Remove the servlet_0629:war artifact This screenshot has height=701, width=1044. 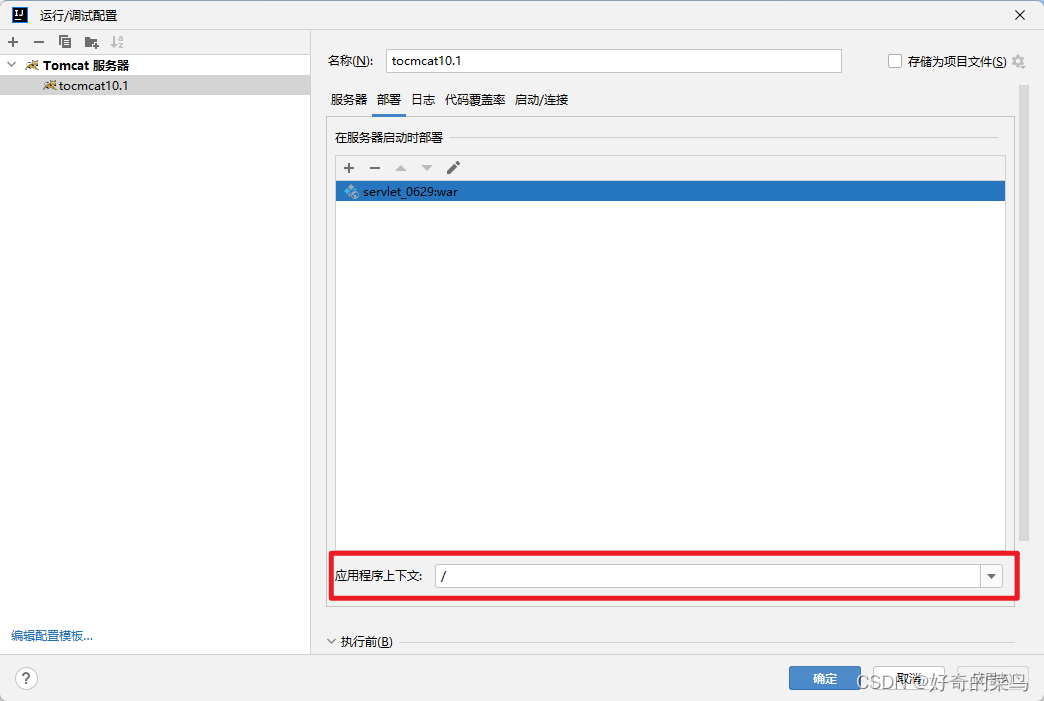coord(374,167)
